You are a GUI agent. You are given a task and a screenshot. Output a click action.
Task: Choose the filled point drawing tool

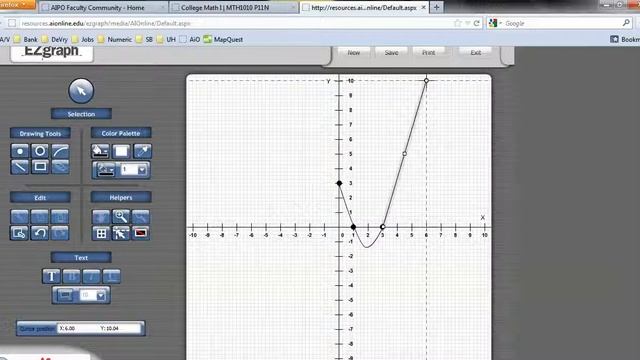(x=20, y=151)
